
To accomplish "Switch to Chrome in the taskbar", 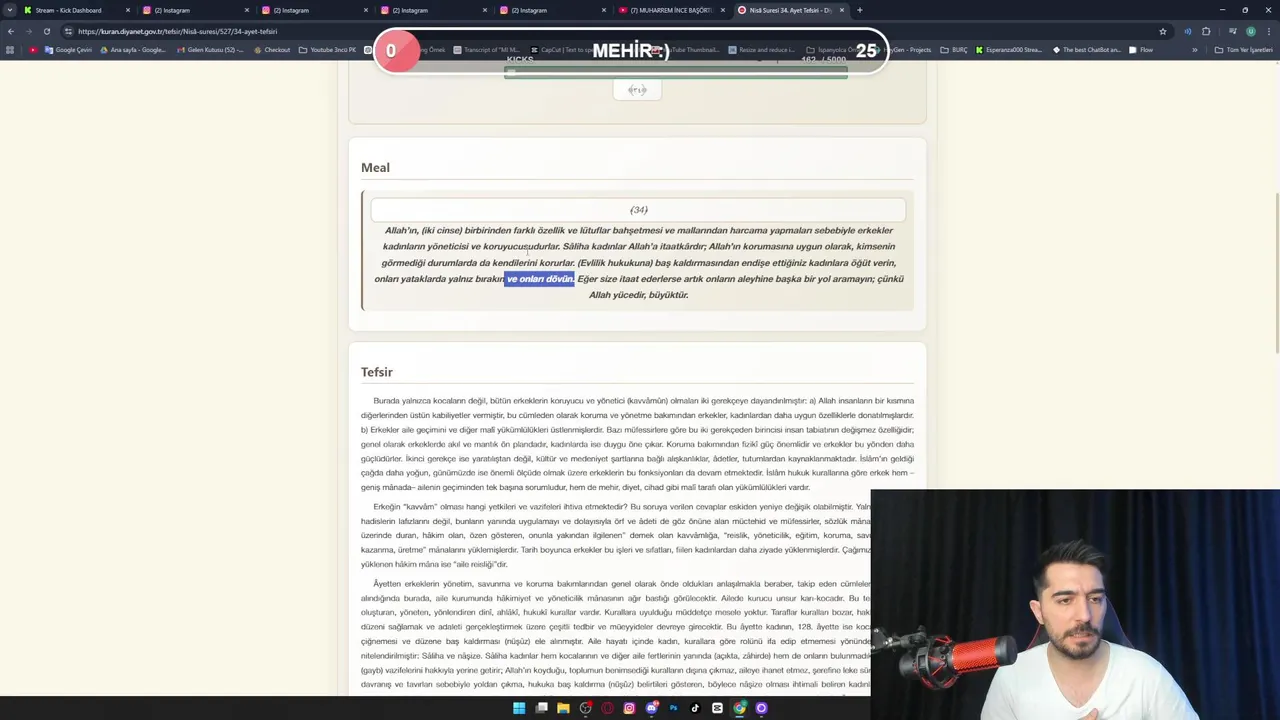I will 739,708.
